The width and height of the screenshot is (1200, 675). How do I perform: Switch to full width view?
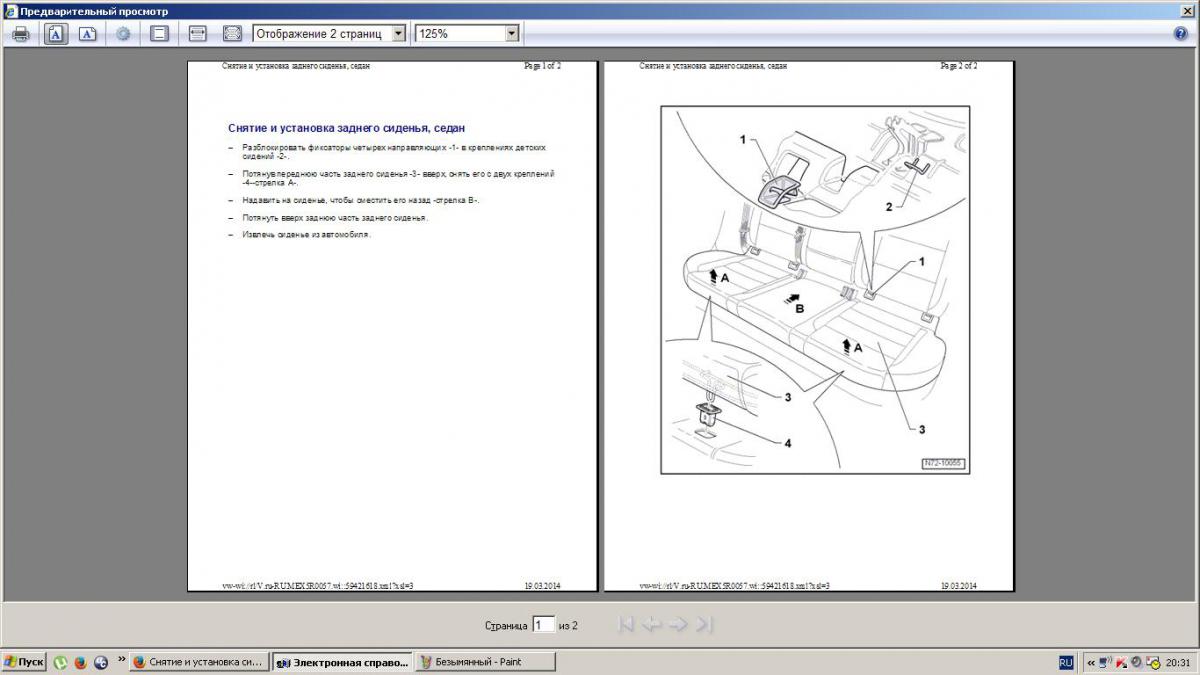tap(197, 33)
